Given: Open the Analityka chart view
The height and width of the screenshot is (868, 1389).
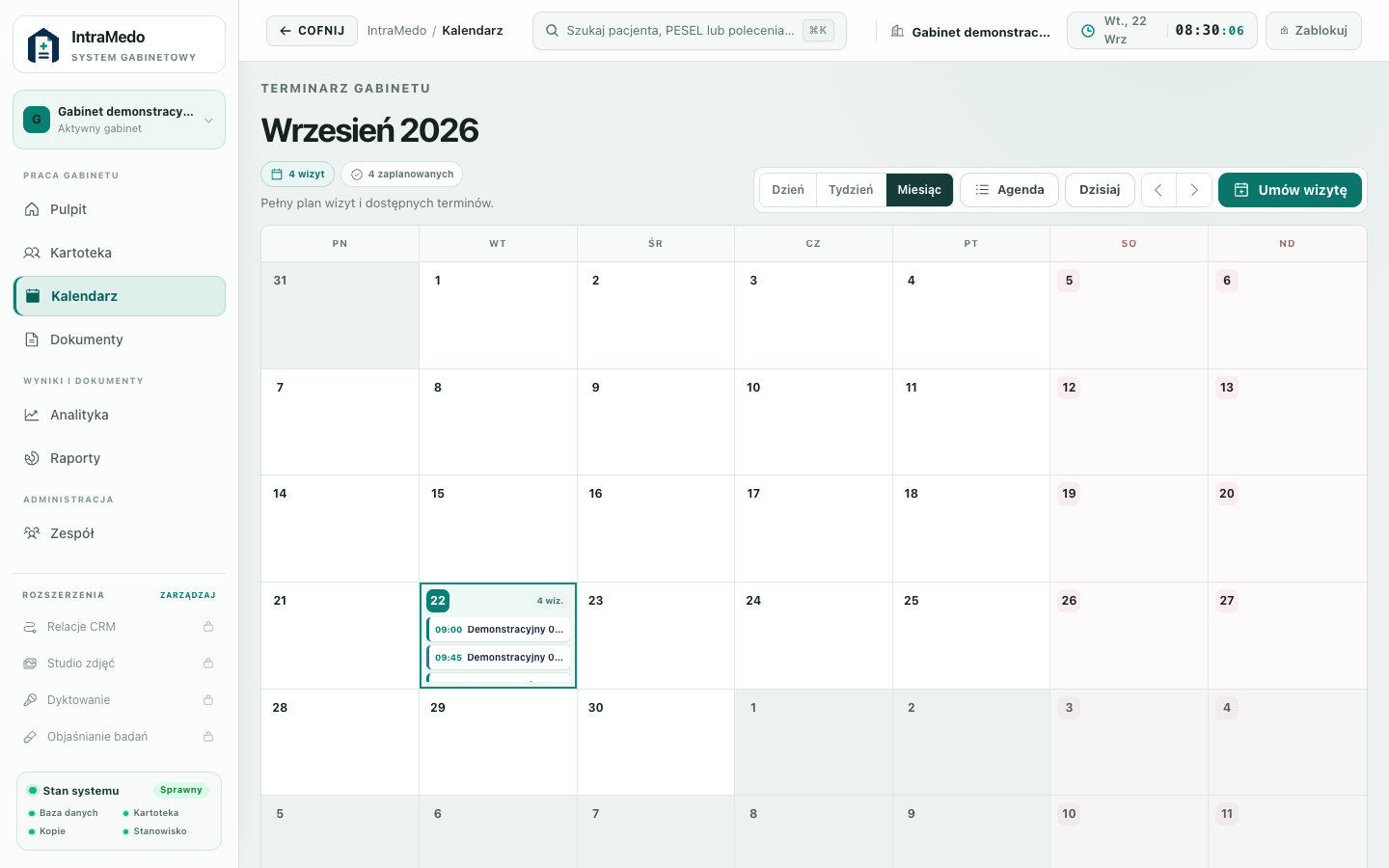Looking at the screenshot, I should coord(119,415).
